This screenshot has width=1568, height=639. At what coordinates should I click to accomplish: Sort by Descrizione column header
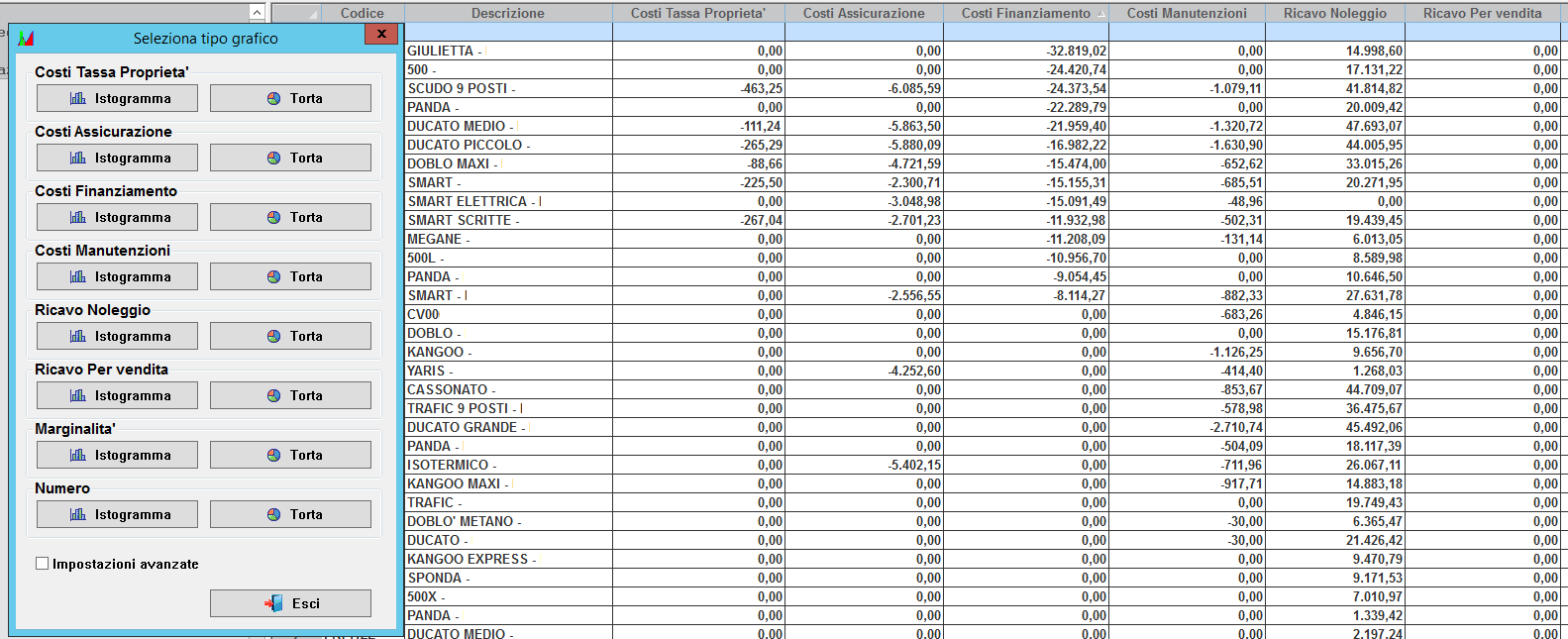point(508,13)
